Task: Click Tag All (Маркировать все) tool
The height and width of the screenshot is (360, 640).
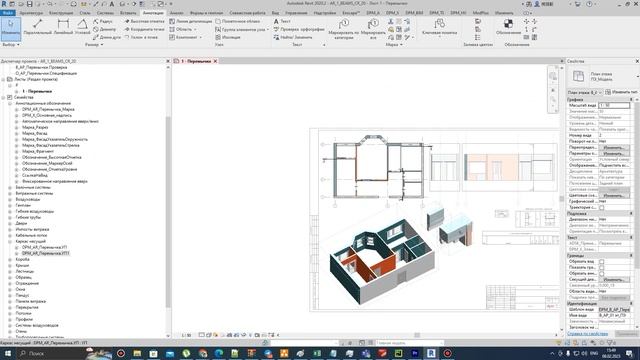Action: point(373,29)
